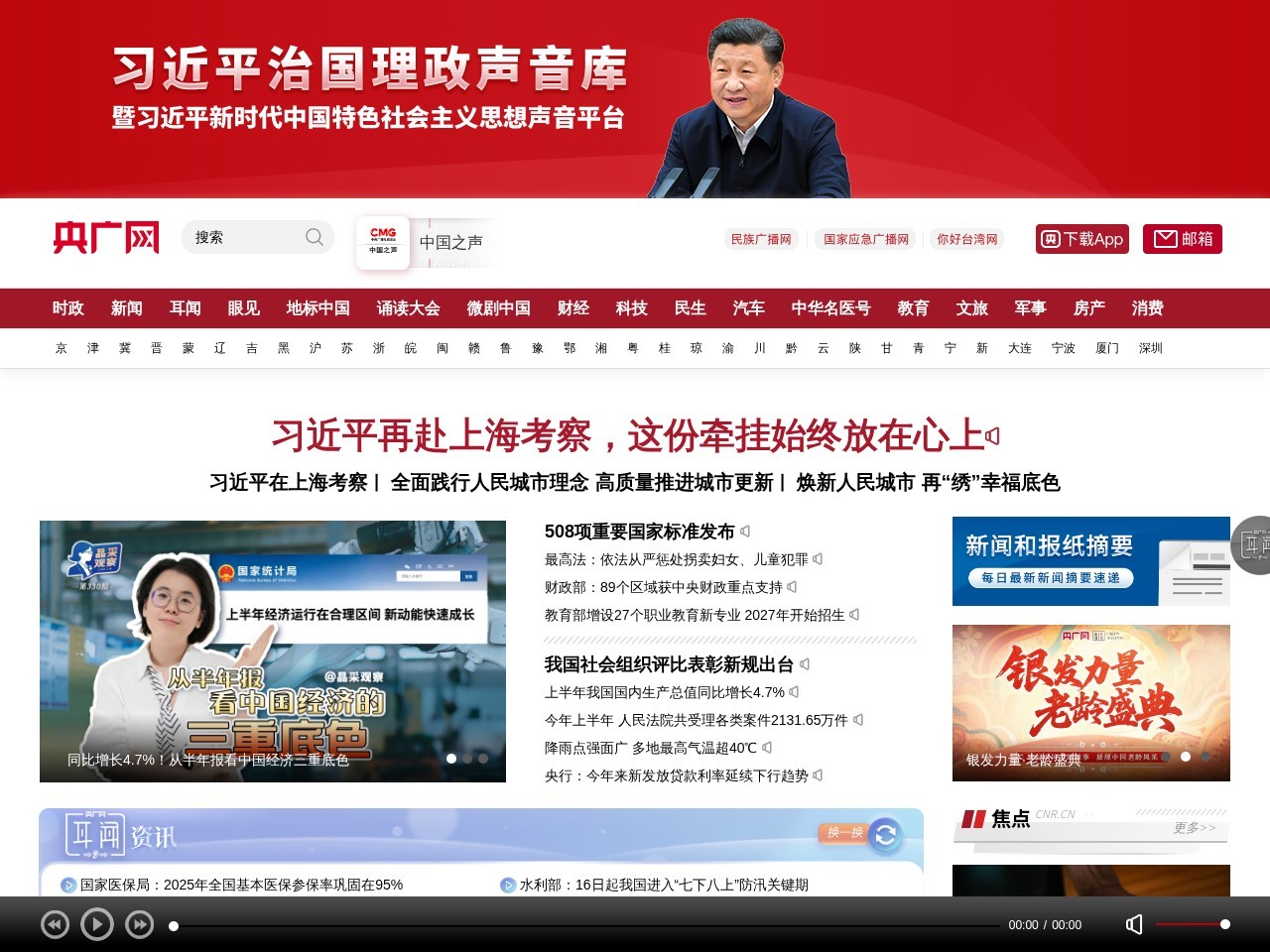Open the 央广网 logo homepage
The height and width of the screenshot is (952, 1270).
click(x=106, y=238)
